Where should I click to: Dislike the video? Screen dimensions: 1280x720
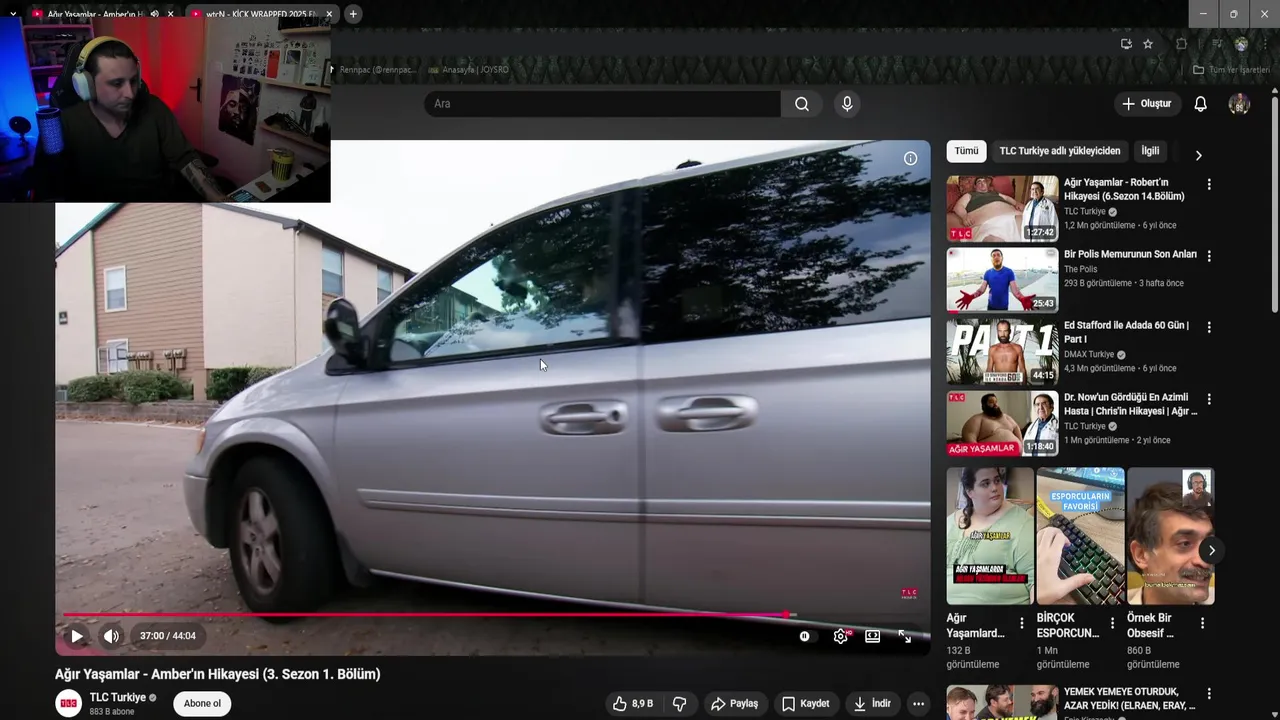679,704
